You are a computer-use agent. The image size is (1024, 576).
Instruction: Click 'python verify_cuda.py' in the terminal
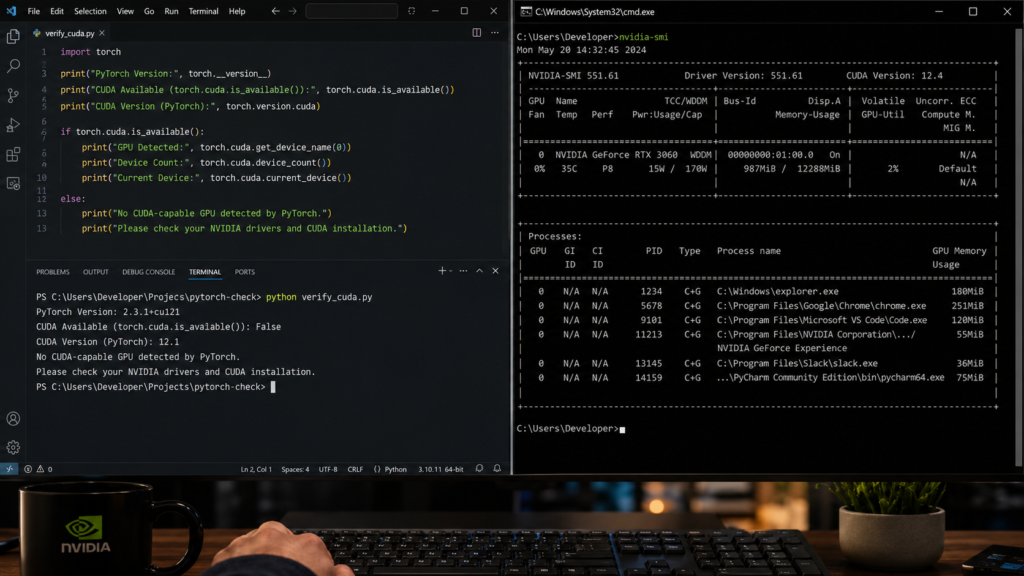pos(319,296)
